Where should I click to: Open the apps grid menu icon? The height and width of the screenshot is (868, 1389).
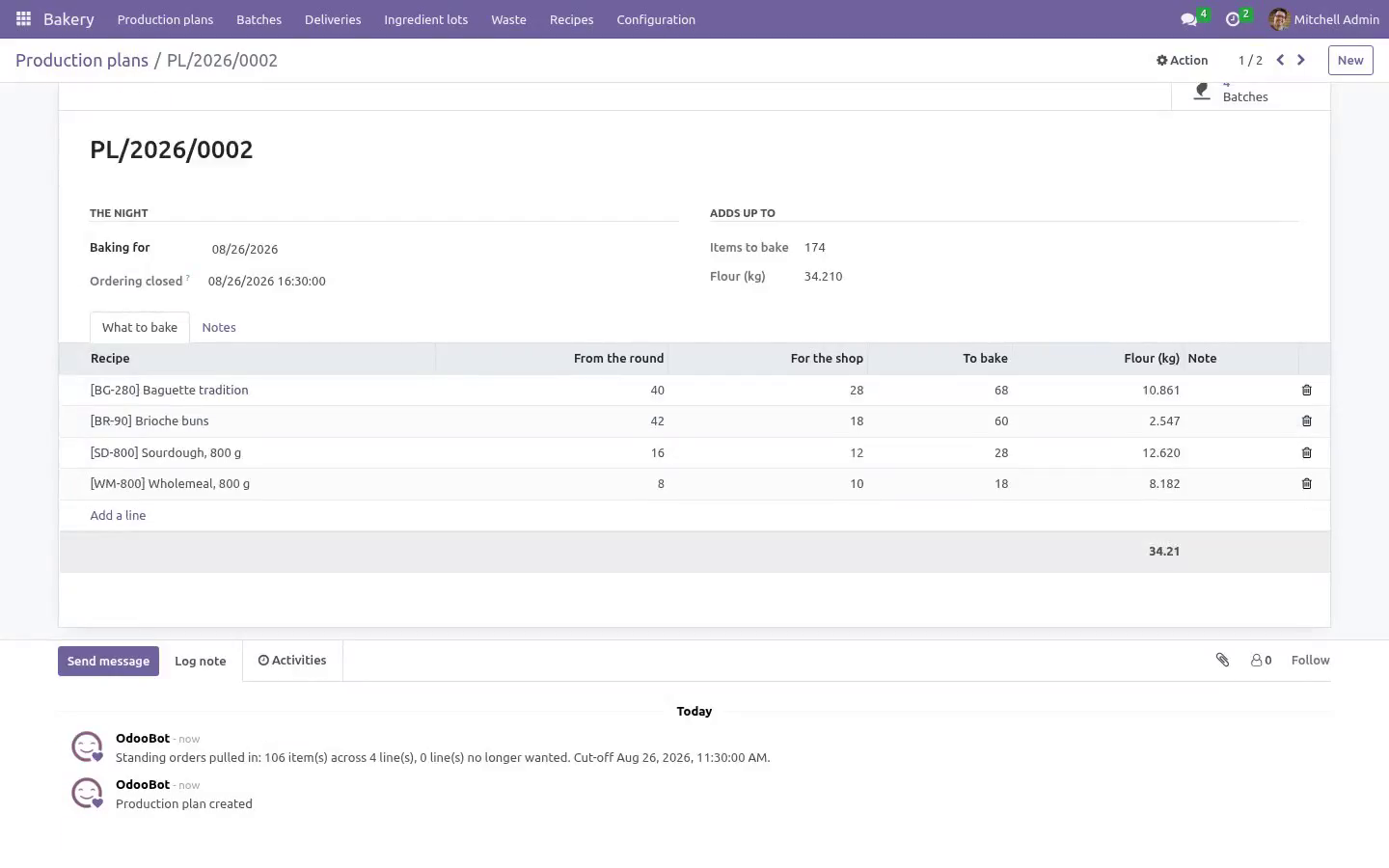(x=23, y=19)
